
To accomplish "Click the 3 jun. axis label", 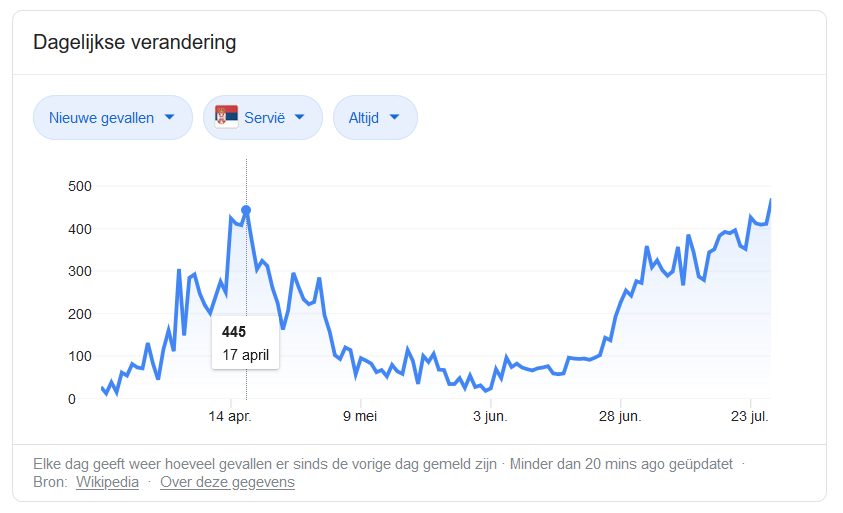I will pyautogui.click(x=490, y=416).
